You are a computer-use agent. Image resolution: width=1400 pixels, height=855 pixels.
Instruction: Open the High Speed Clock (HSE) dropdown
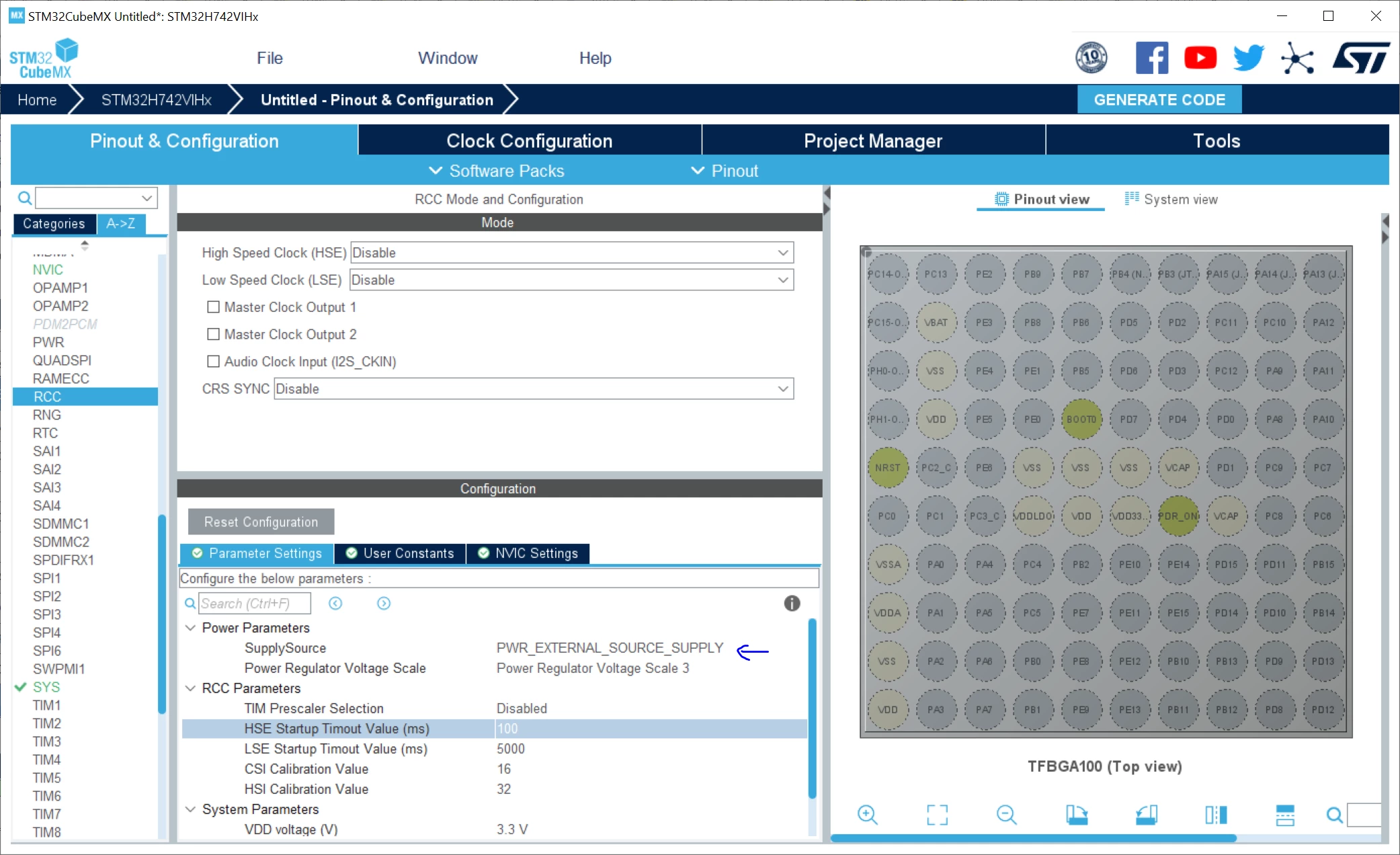coord(572,253)
